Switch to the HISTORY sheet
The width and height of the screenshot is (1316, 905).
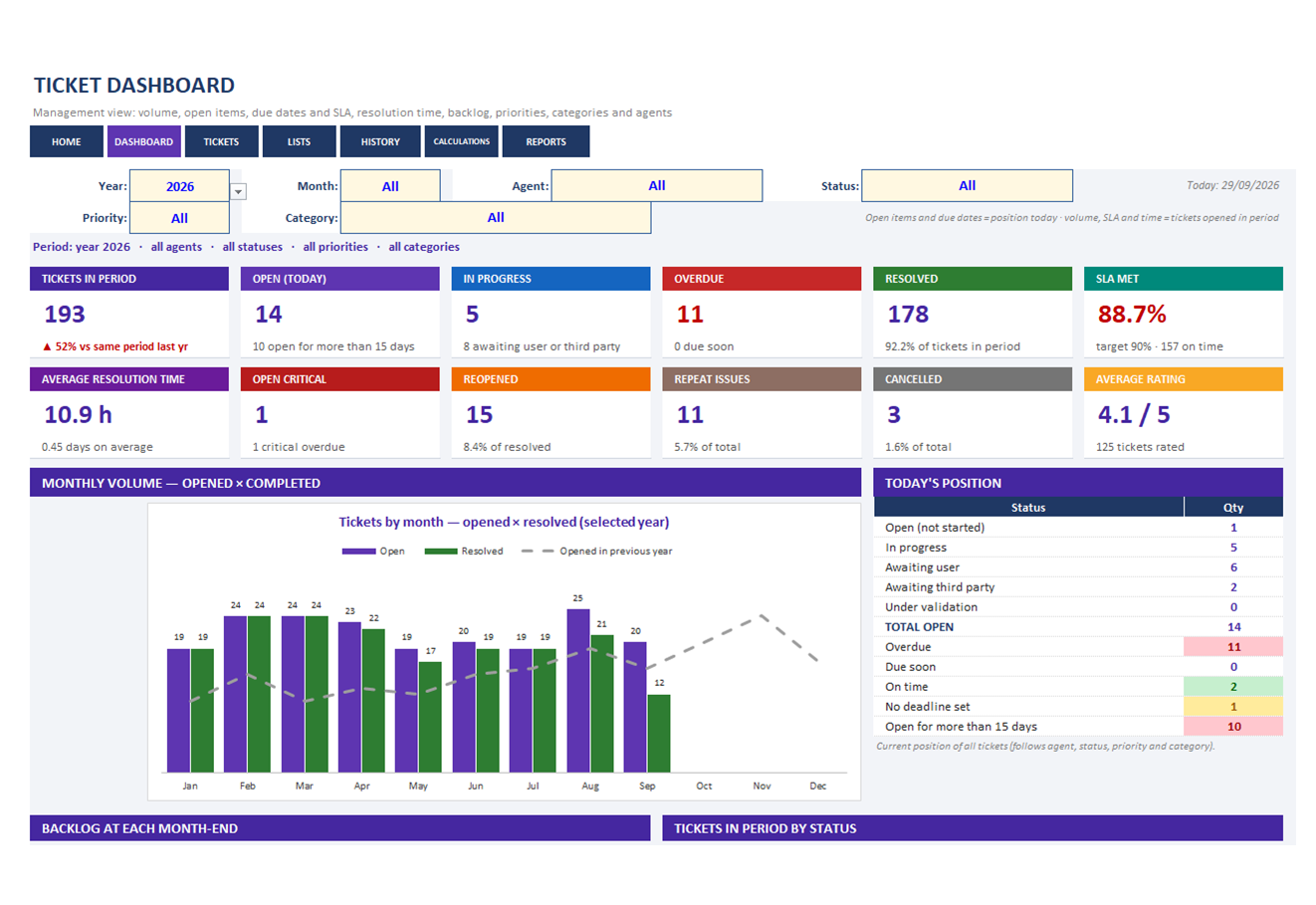(380, 141)
